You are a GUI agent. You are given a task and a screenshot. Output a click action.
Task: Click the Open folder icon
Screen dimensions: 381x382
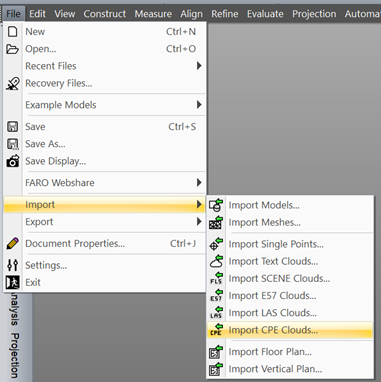pos(12,49)
